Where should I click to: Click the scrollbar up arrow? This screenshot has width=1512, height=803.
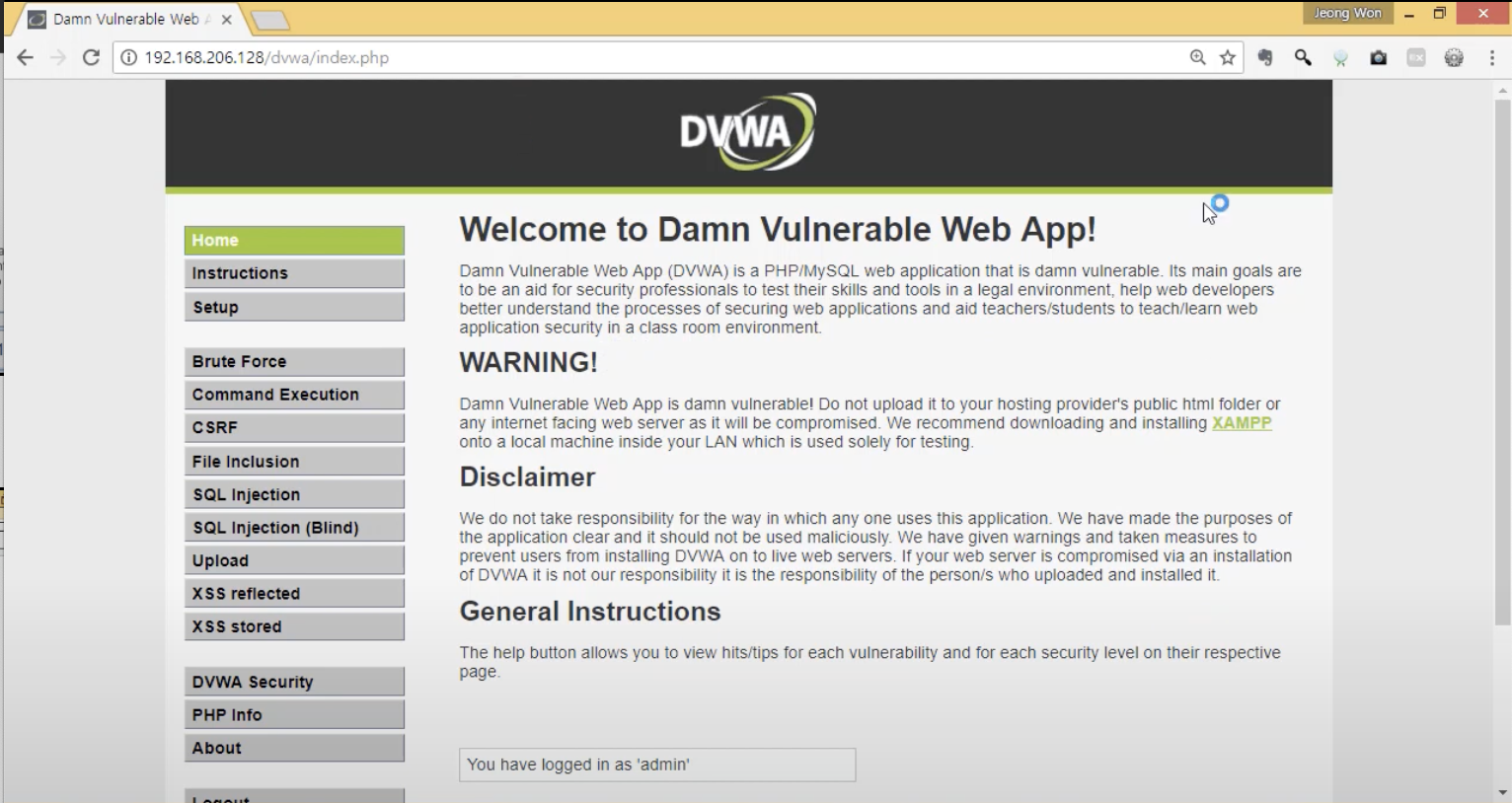[x=1502, y=90]
